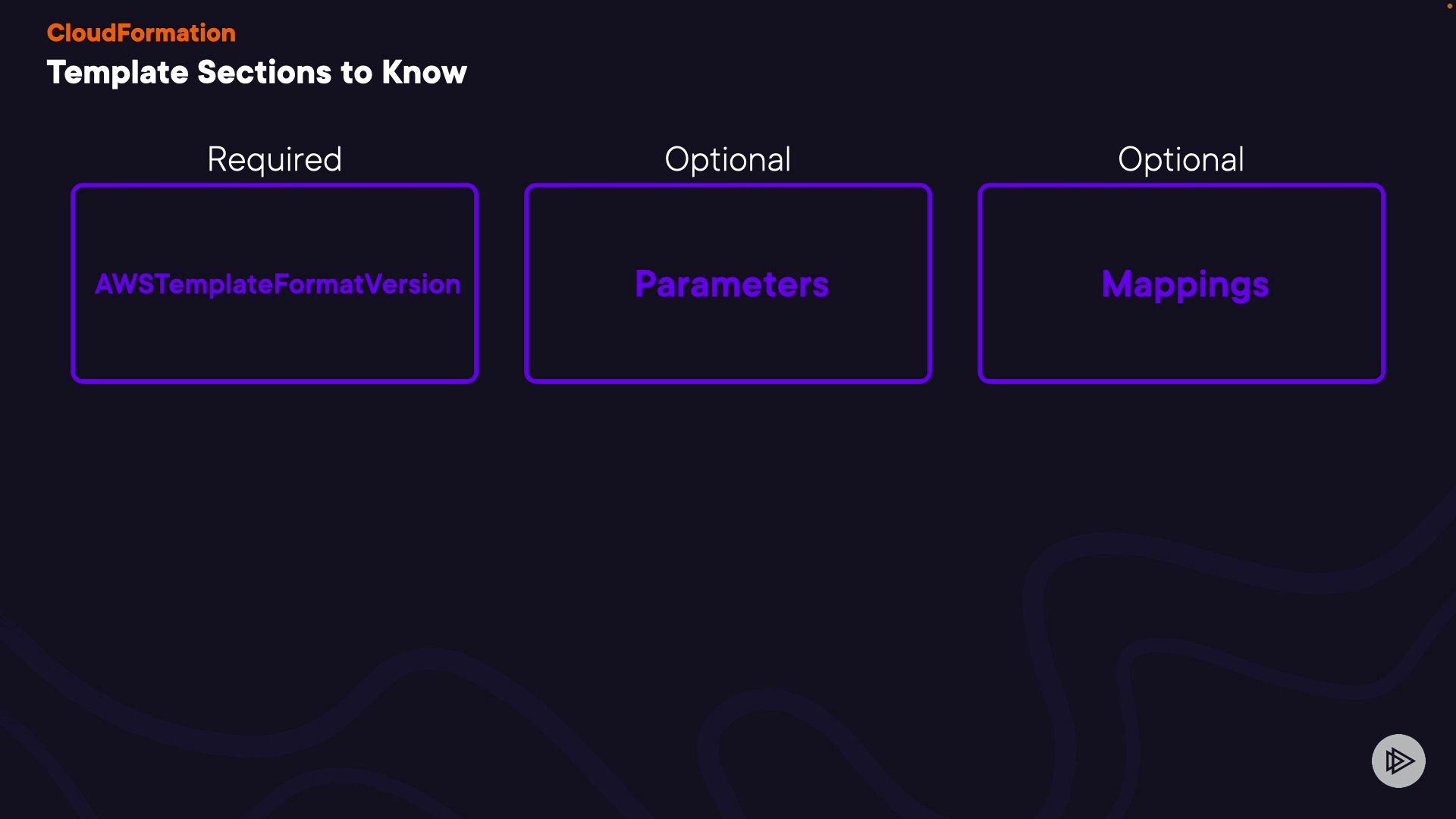Click the word Know in the heading
The width and height of the screenshot is (1456, 819).
pos(424,73)
